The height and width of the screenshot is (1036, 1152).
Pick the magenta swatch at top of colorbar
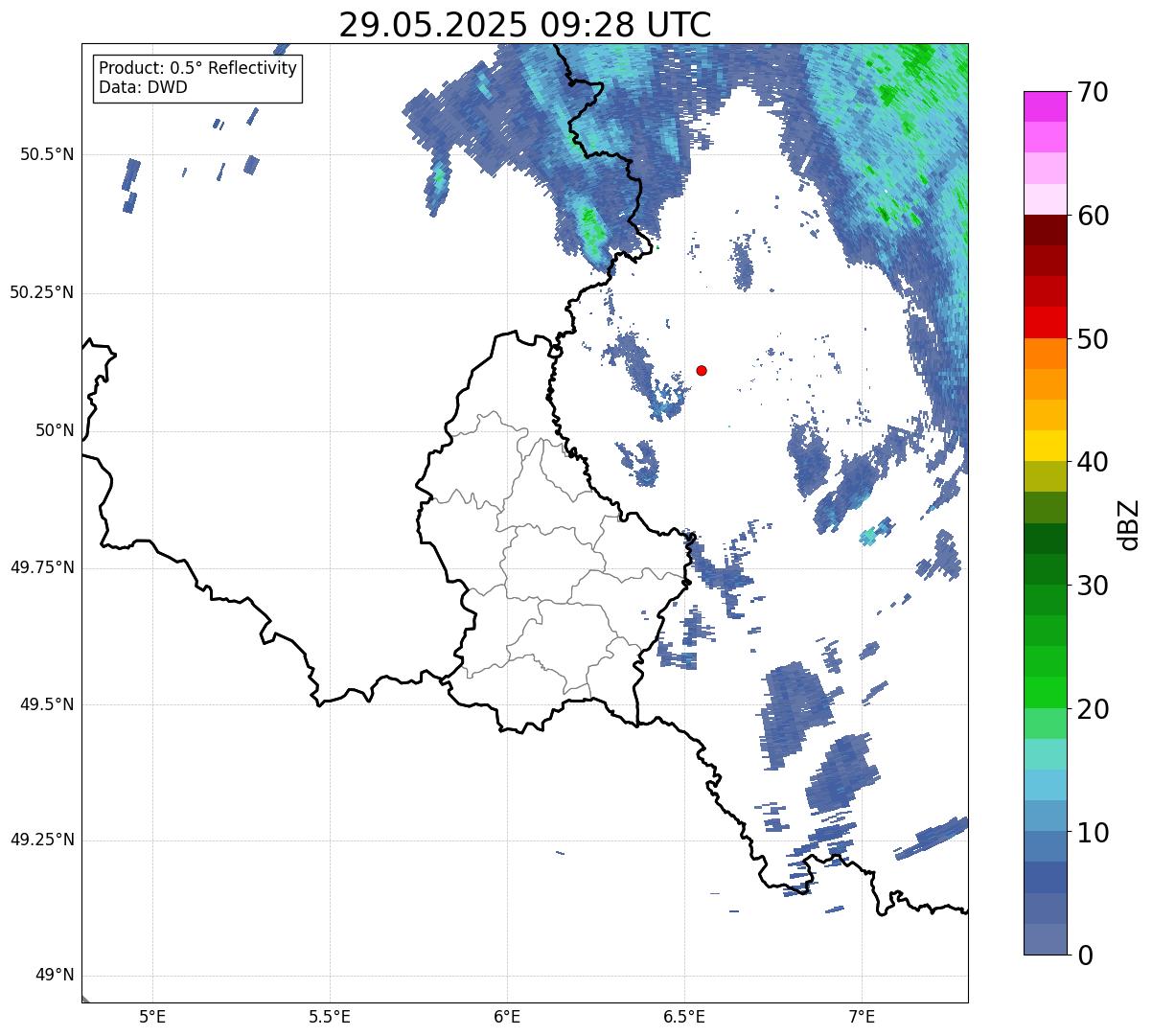pyautogui.click(x=1046, y=106)
